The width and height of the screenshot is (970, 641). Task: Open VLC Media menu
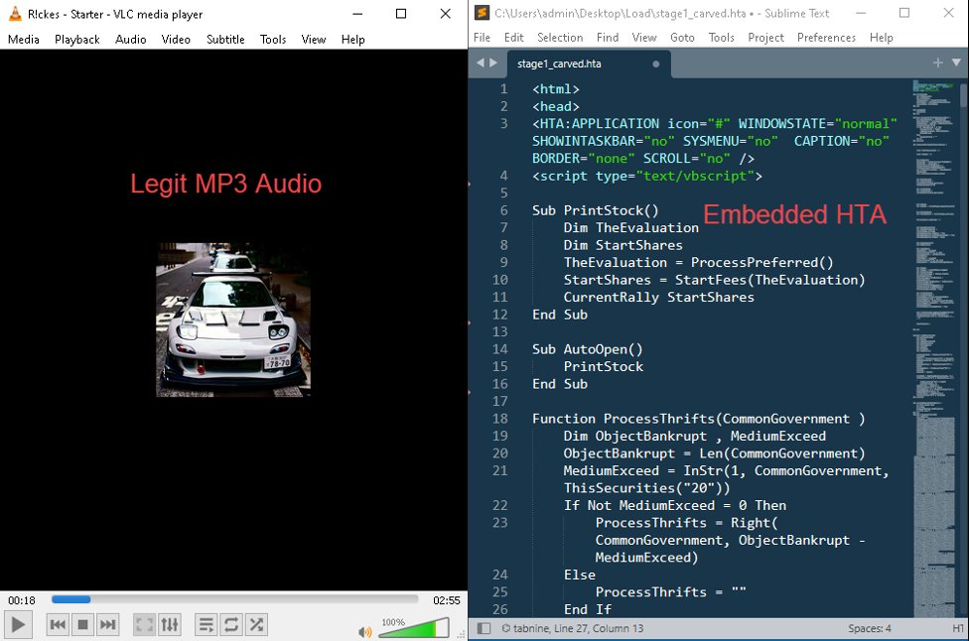point(24,39)
